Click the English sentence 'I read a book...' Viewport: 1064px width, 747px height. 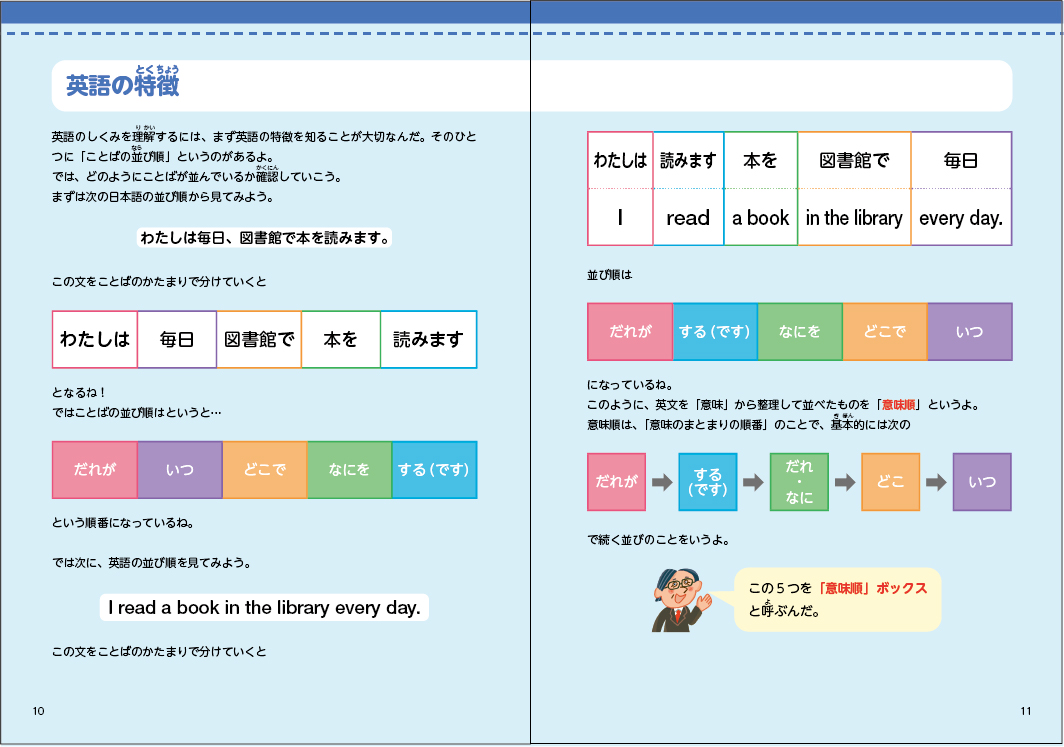(x=264, y=607)
